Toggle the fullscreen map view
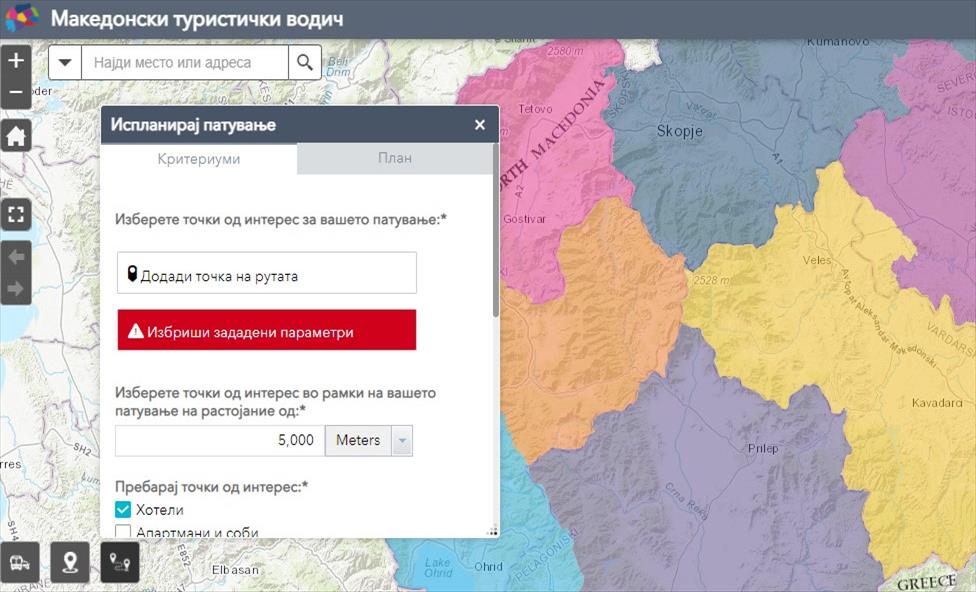The width and height of the screenshot is (976, 592). [16, 215]
